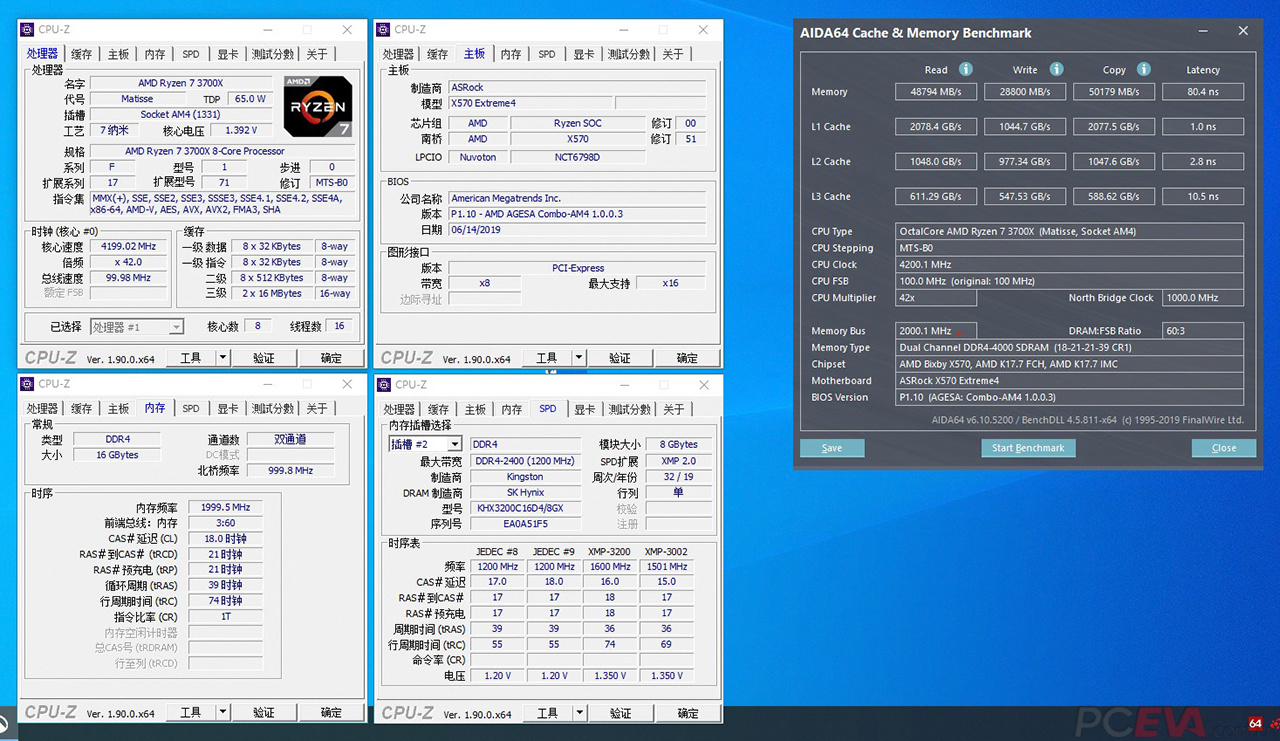Expand the 插槽 #2 slot selector dropdown
This screenshot has width=1280, height=741.
(454, 444)
